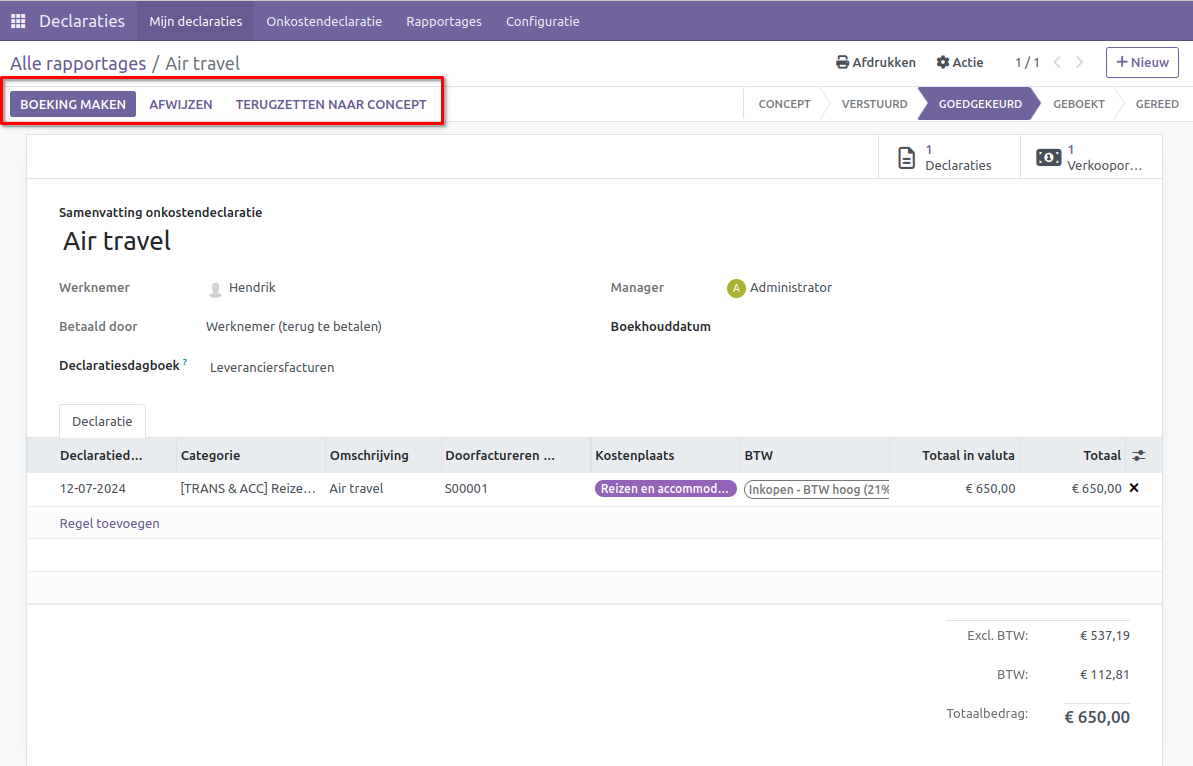Open column settings adjust icon

tap(1139, 455)
